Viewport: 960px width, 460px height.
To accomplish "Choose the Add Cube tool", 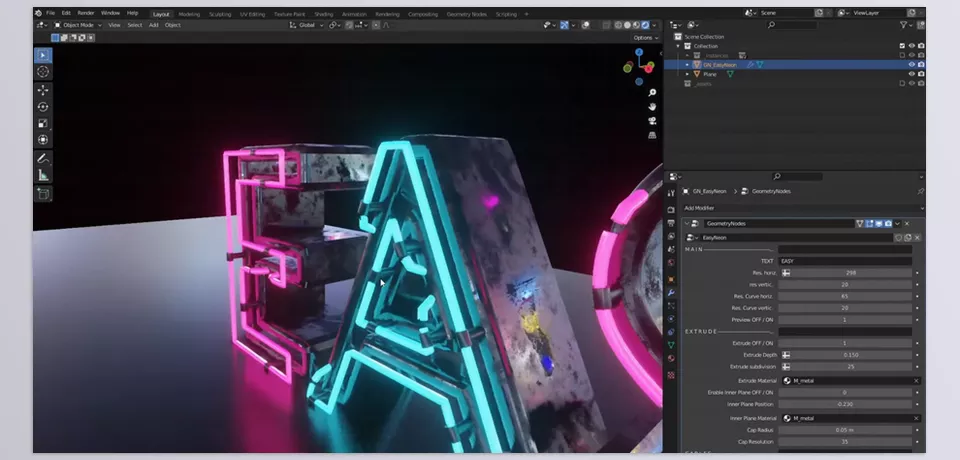I will pos(43,194).
